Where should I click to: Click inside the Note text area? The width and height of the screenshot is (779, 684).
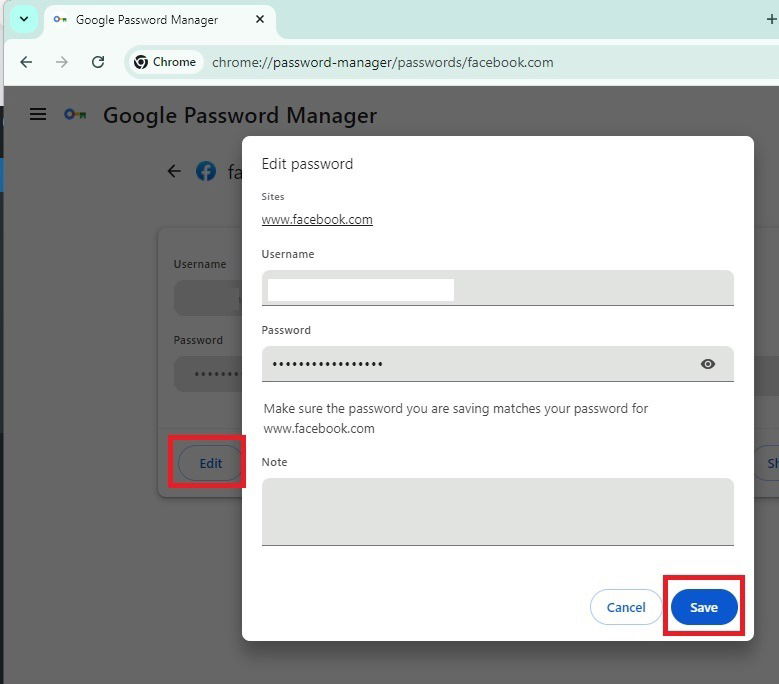pyautogui.click(x=497, y=512)
